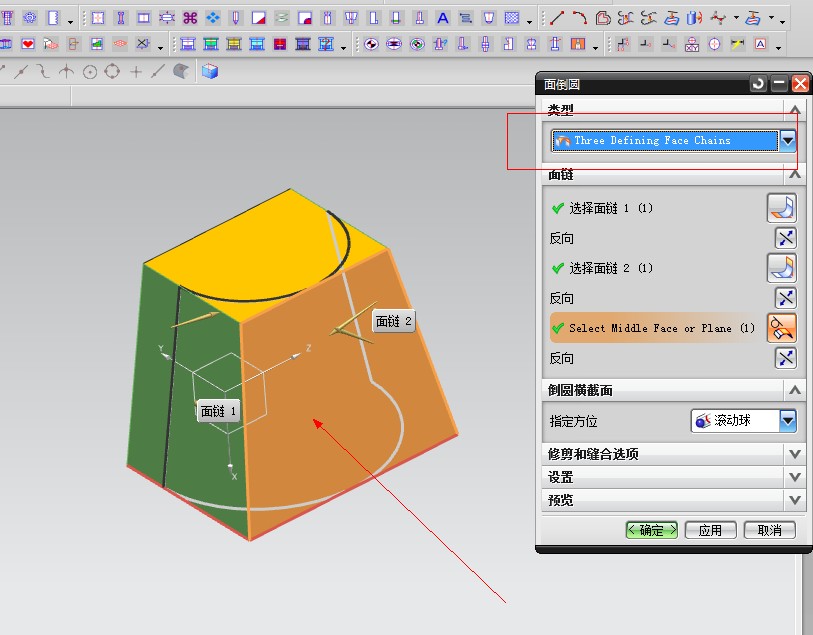The image size is (813, 635).
Task: Collapse the 倒圆横截面 section
Action: [x=794, y=390]
